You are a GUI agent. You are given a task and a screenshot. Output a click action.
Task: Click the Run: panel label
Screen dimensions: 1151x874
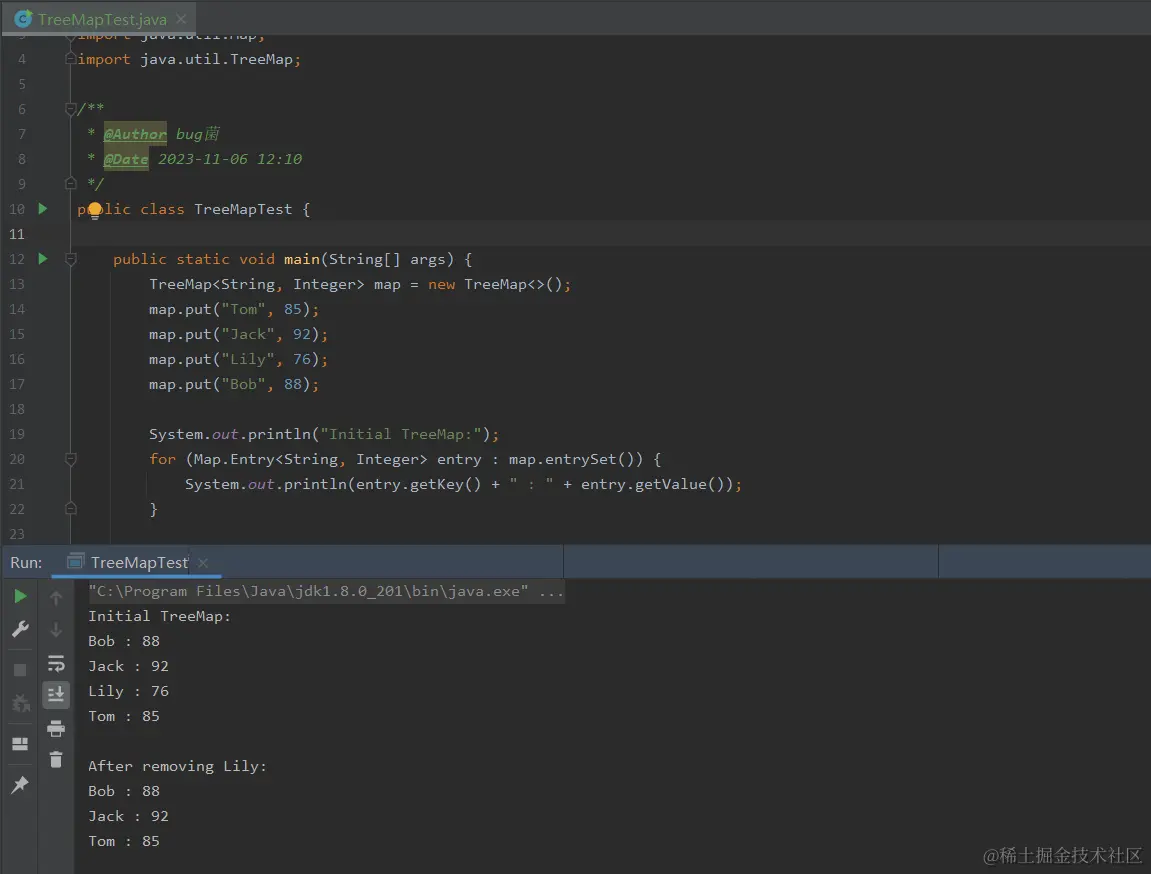26,563
